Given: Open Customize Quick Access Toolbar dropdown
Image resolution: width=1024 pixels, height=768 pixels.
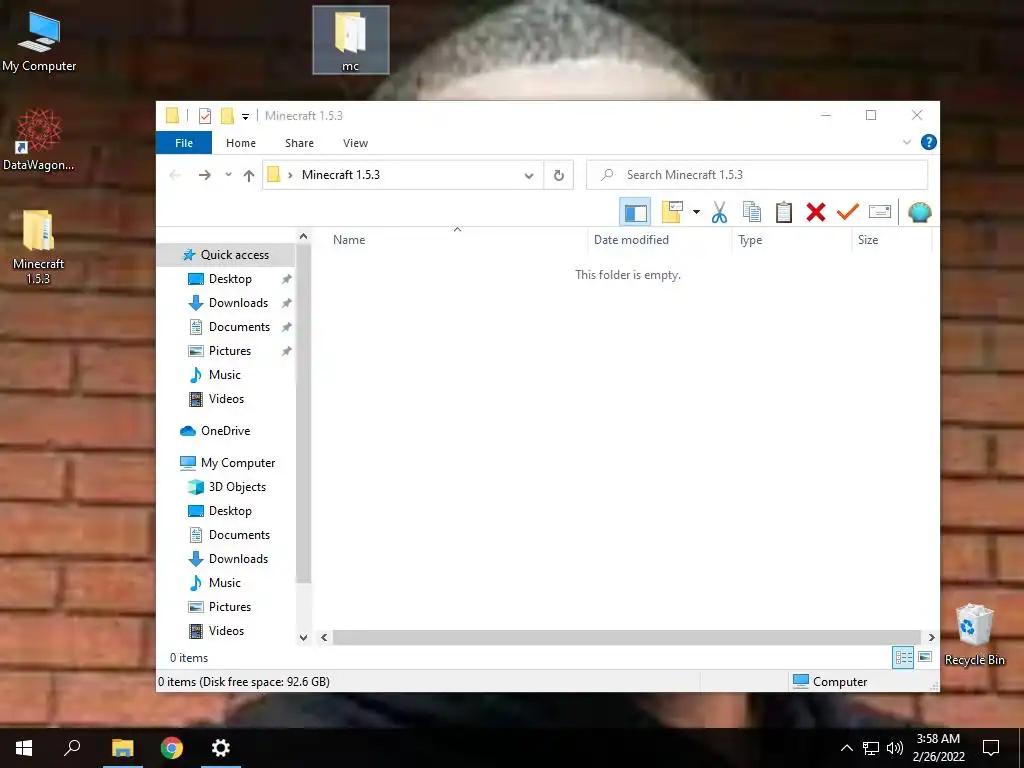Looking at the screenshot, I should (x=246, y=116).
